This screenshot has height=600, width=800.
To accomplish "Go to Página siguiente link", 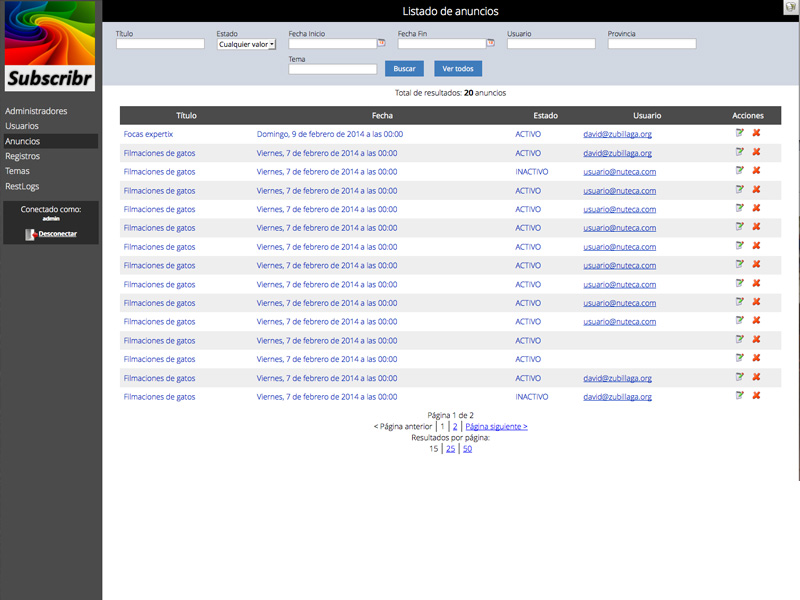I will (x=496, y=426).
